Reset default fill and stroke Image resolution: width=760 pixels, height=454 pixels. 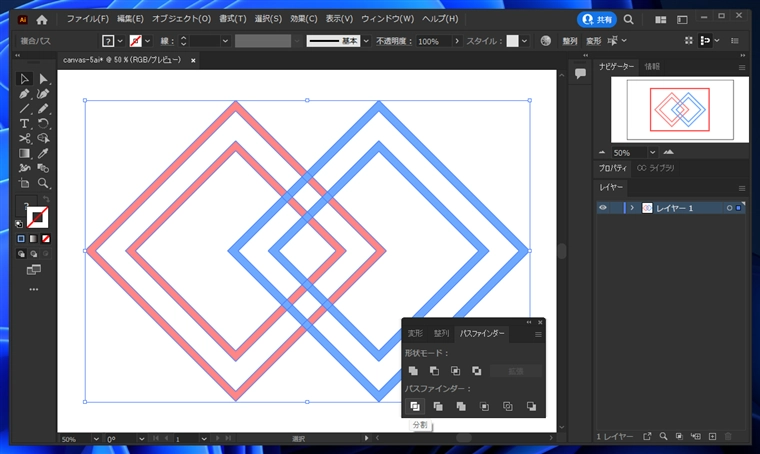point(19,224)
